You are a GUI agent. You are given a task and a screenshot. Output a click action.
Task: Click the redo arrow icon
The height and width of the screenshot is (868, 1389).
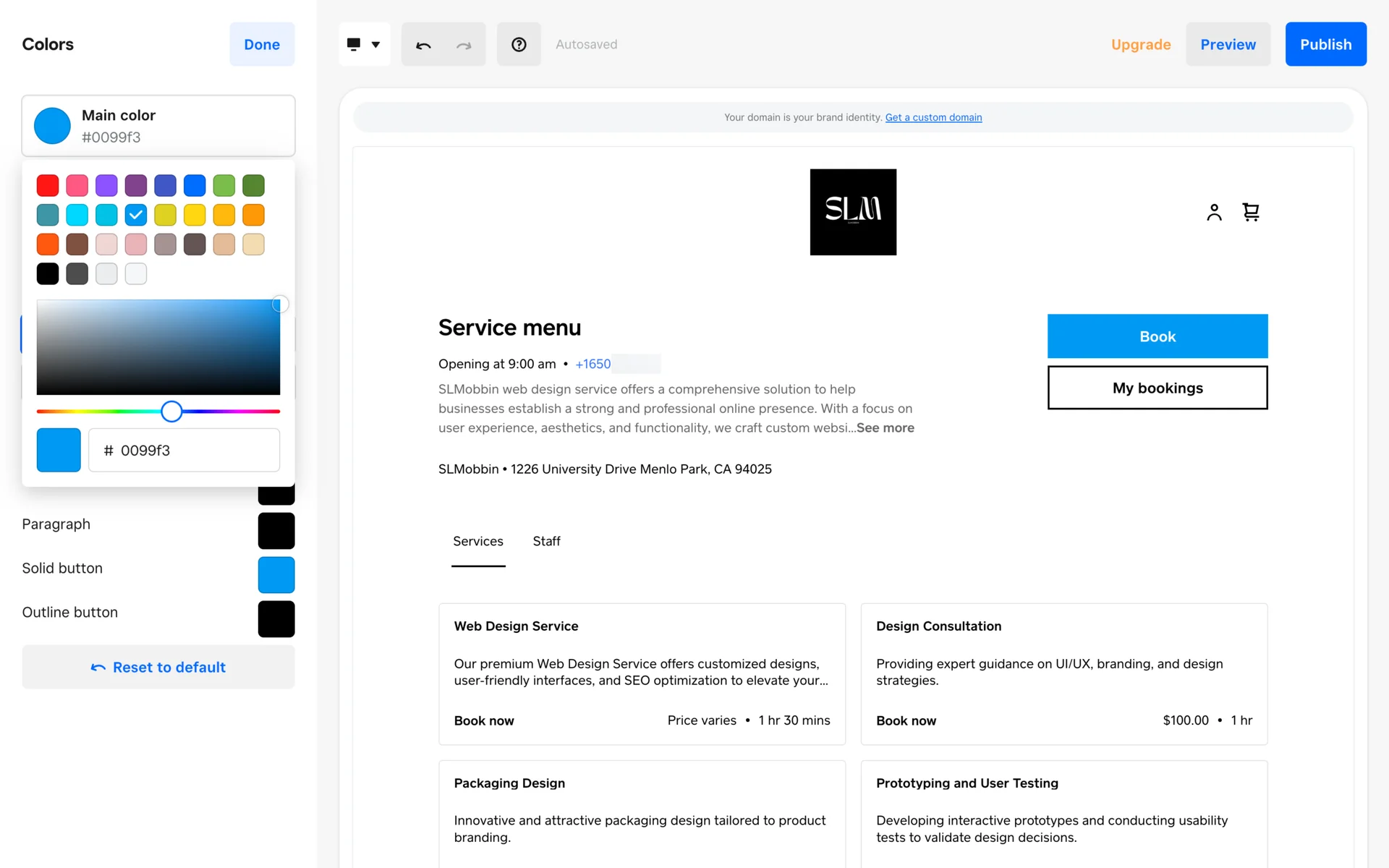coord(464,45)
